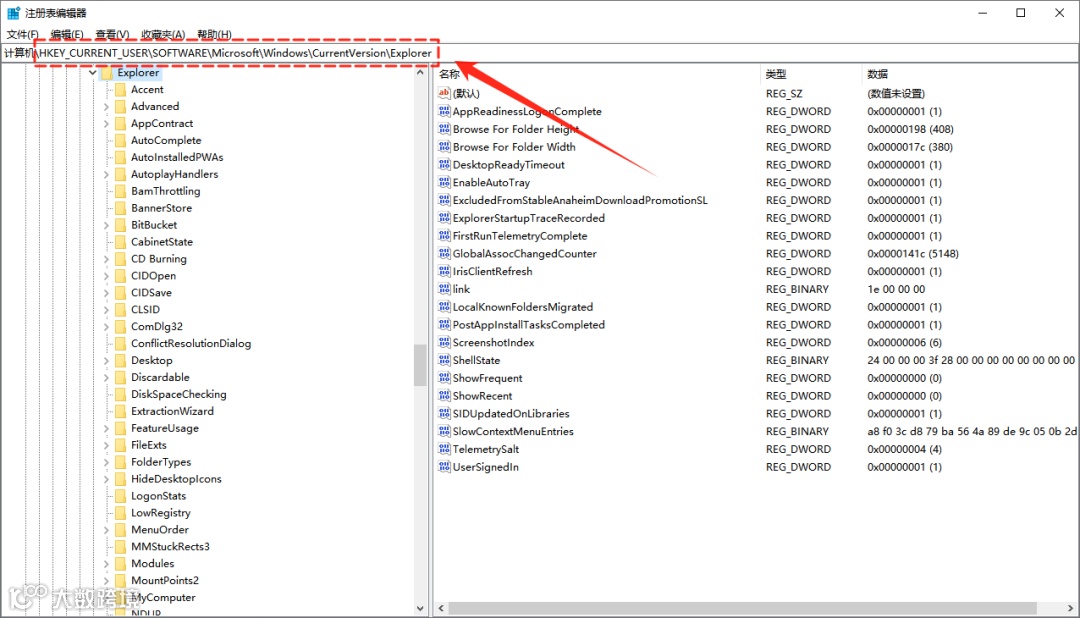The height and width of the screenshot is (618, 1080).
Task: Select the LogonStats key
Action: (158, 496)
